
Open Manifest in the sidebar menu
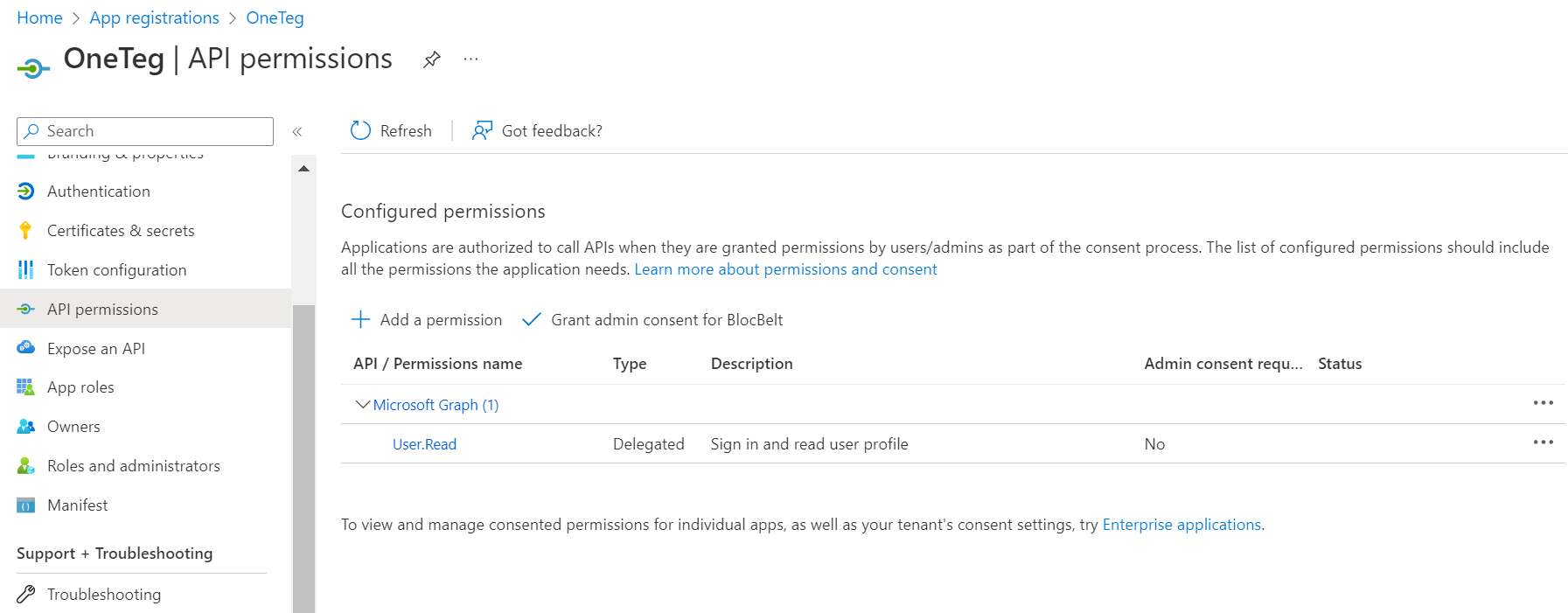point(77,505)
